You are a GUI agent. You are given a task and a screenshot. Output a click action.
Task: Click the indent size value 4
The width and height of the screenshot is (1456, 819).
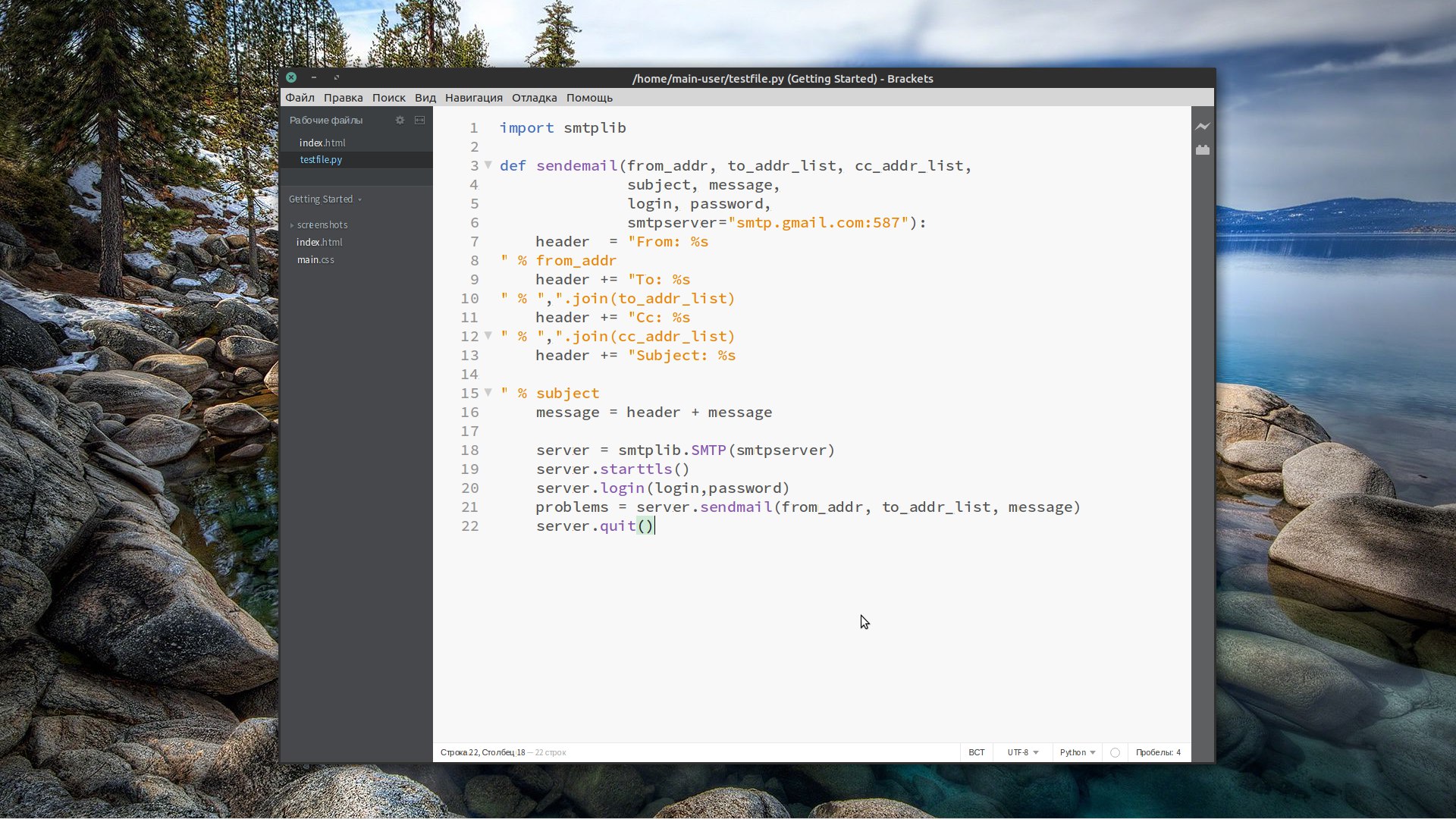1178,752
